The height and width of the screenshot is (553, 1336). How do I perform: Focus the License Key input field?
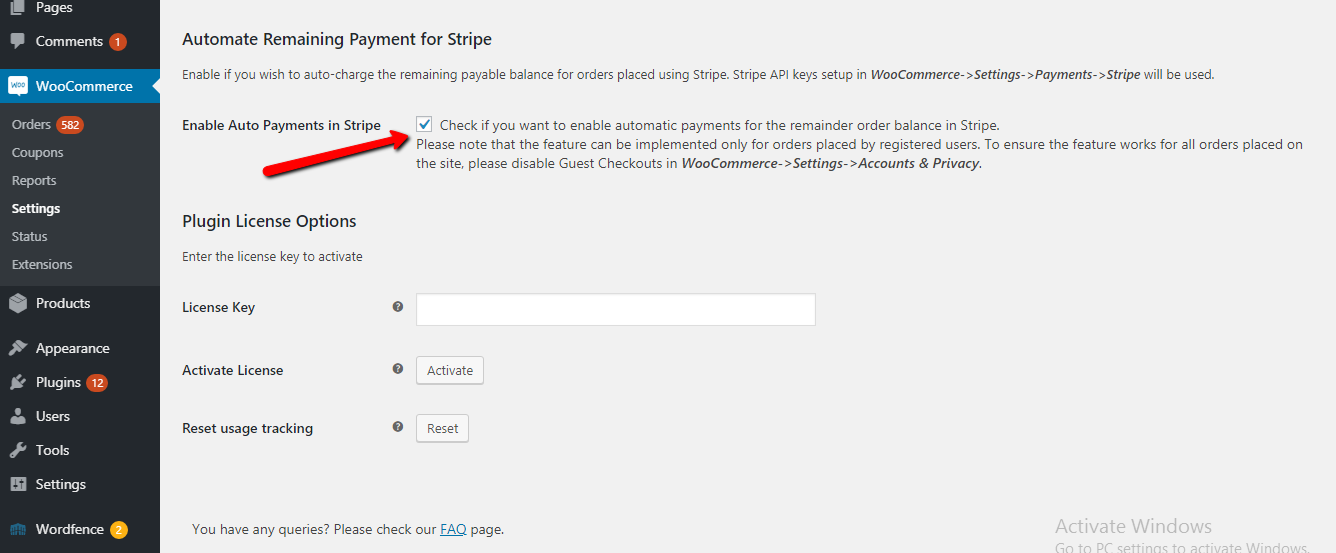point(616,309)
